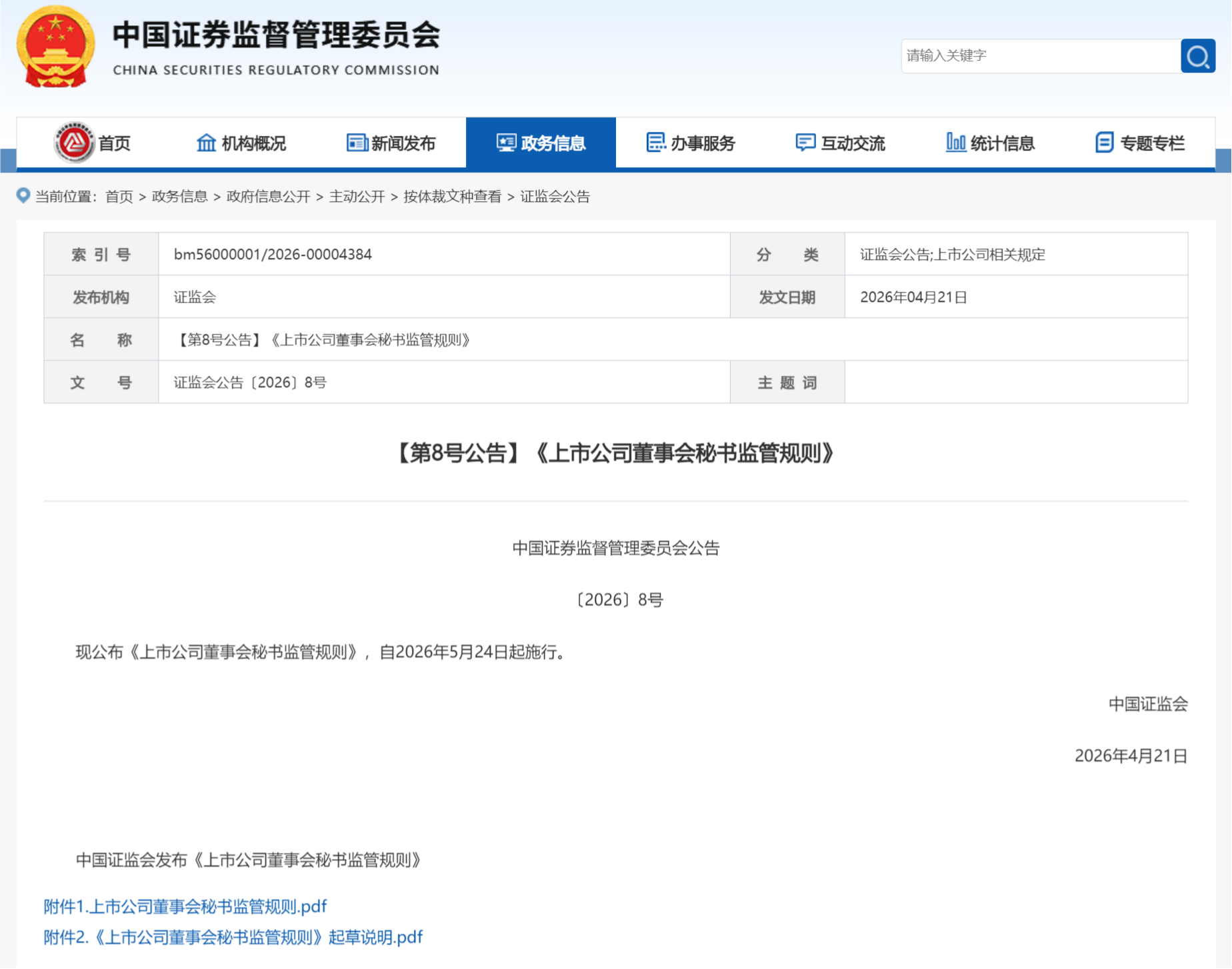Click the location pin icon in breadcrumb
The image size is (1232, 969).
point(22,196)
